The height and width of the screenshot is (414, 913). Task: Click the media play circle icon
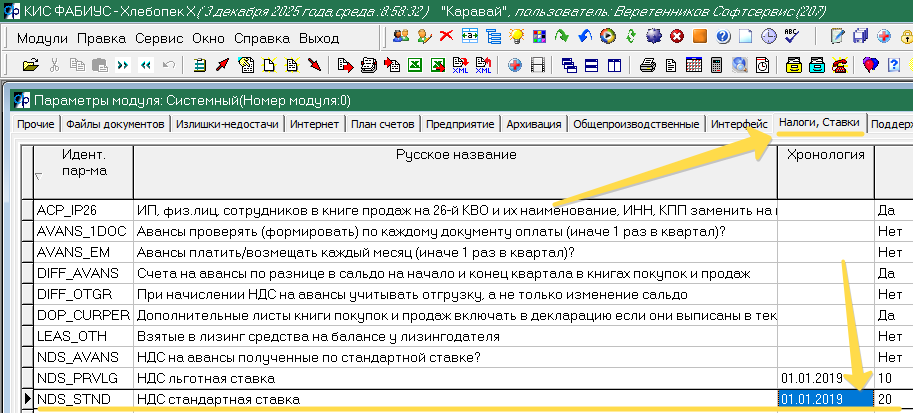608,36
